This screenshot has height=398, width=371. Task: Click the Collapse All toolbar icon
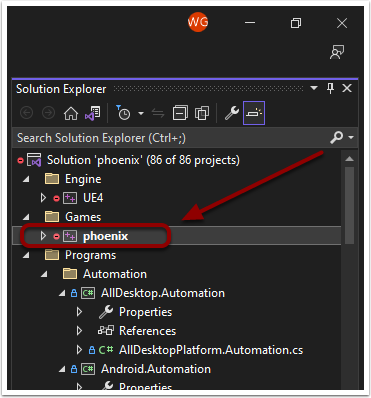coord(180,113)
